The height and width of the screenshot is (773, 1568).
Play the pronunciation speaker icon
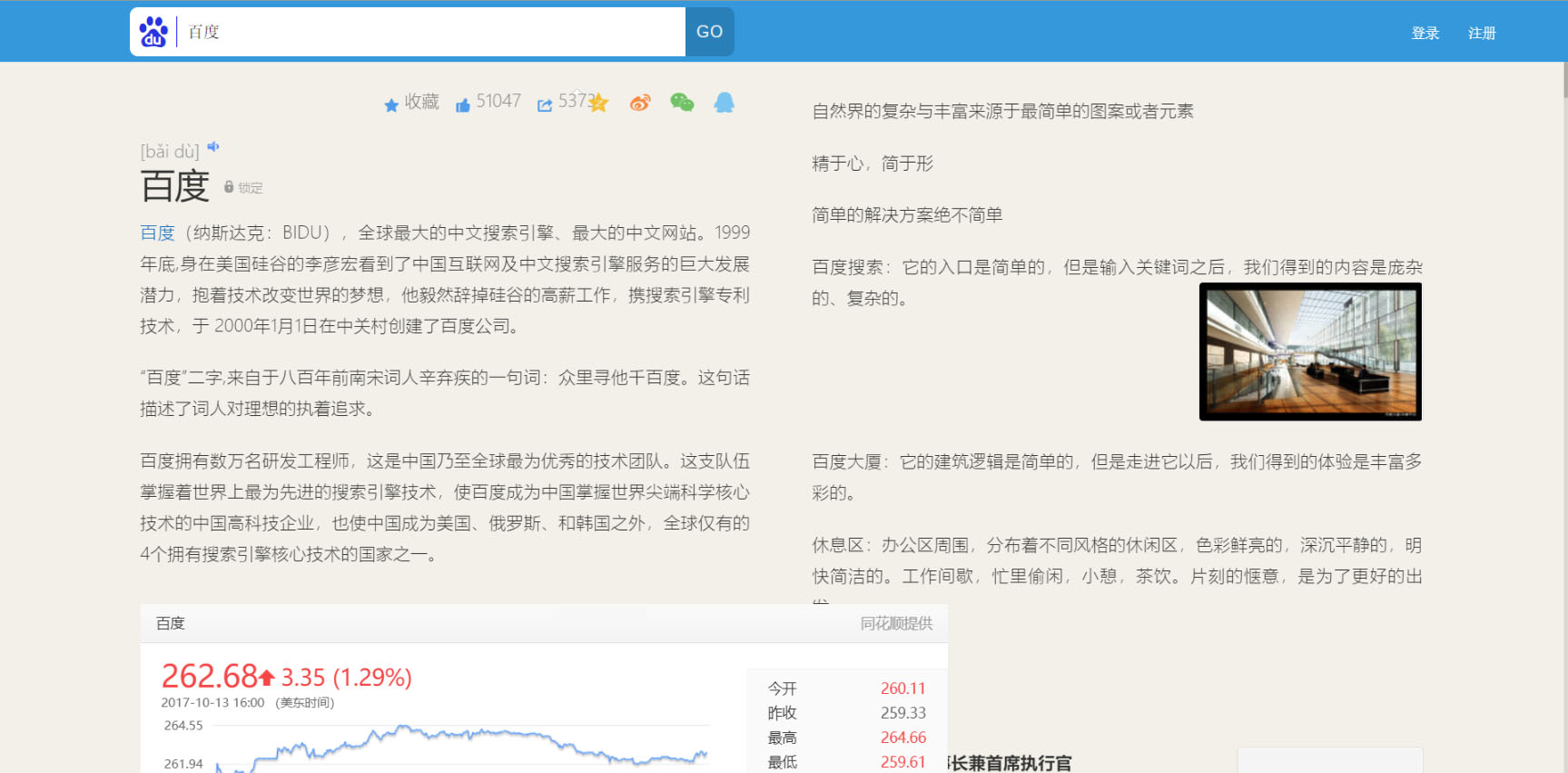[213, 146]
